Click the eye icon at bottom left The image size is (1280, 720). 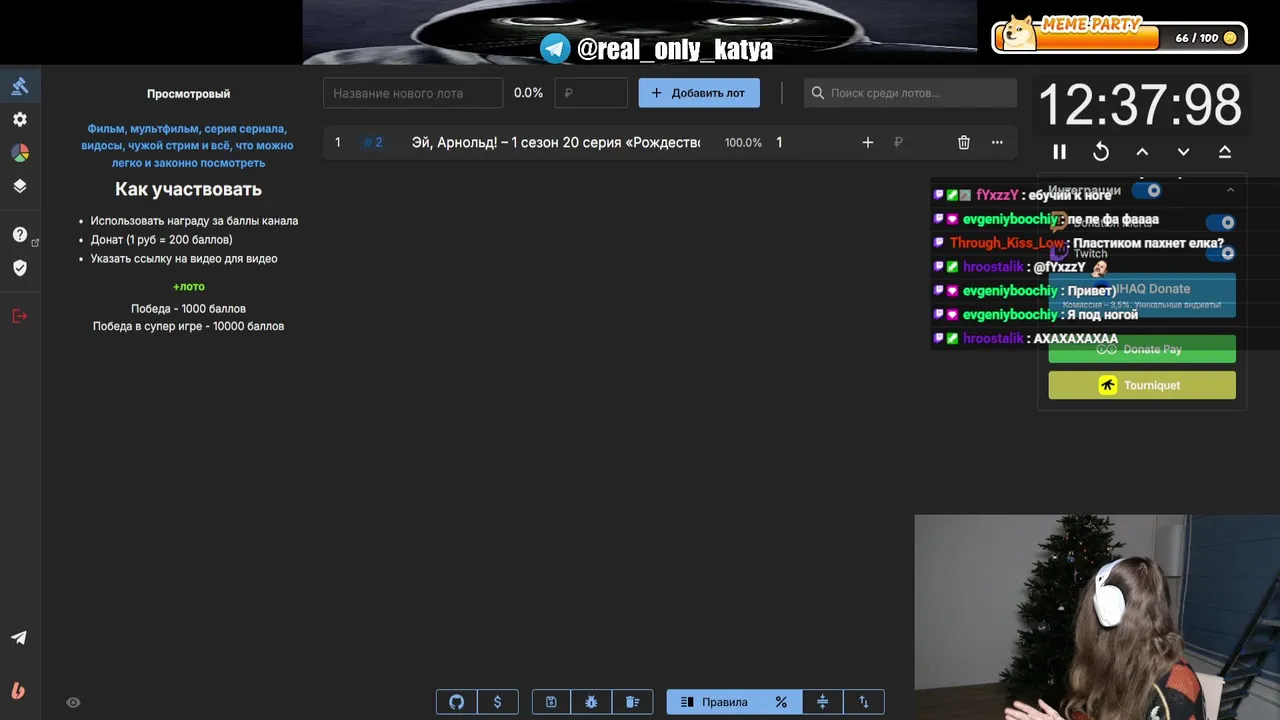coord(73,703)
